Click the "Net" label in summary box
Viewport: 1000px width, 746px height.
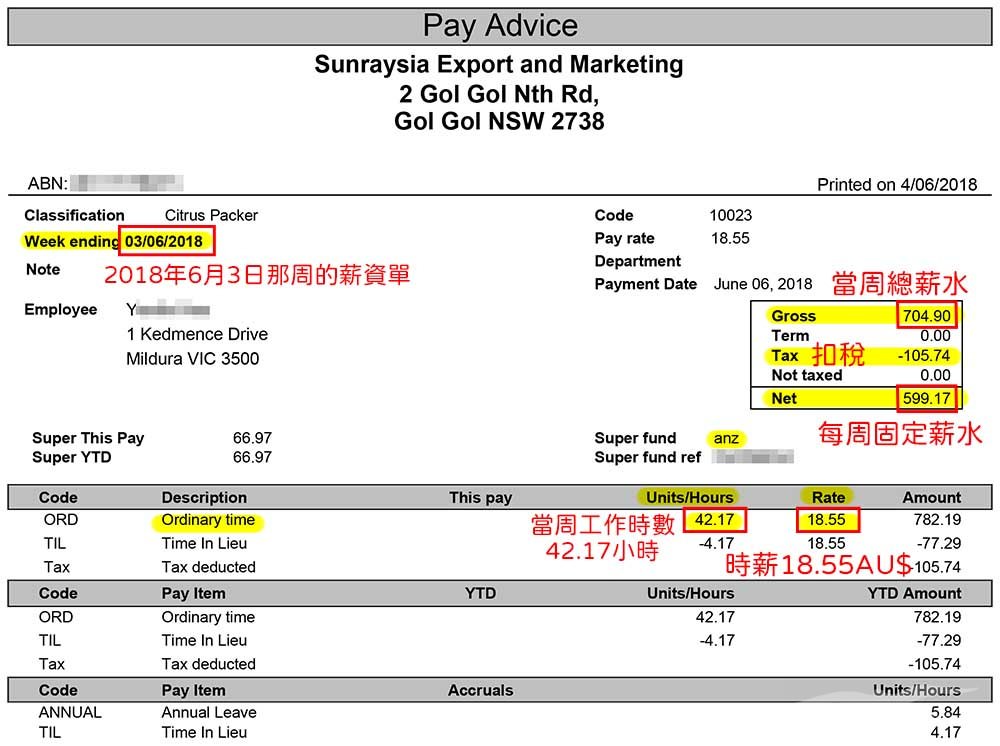784,399
